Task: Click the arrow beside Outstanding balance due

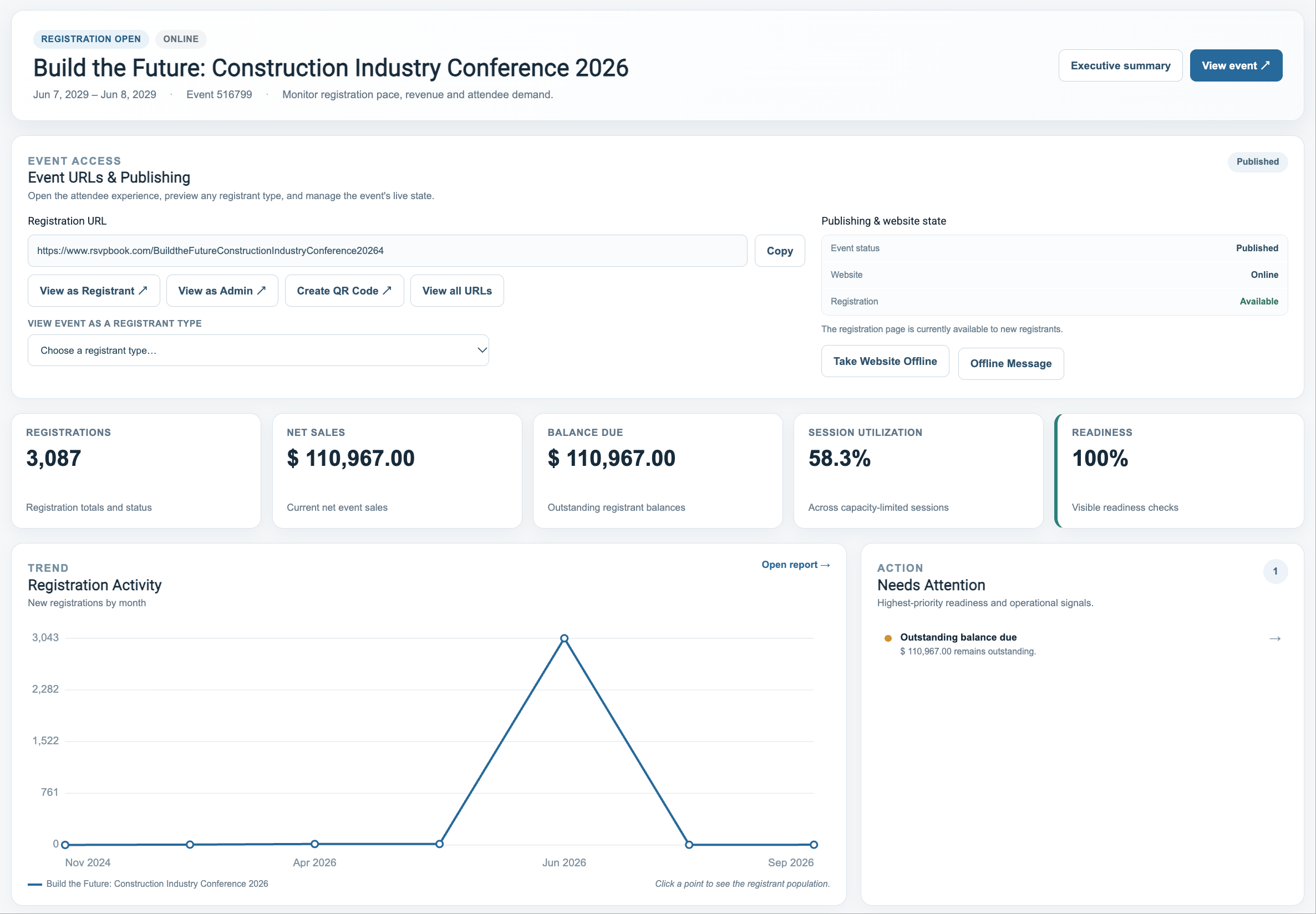Action: (1275, 638)
